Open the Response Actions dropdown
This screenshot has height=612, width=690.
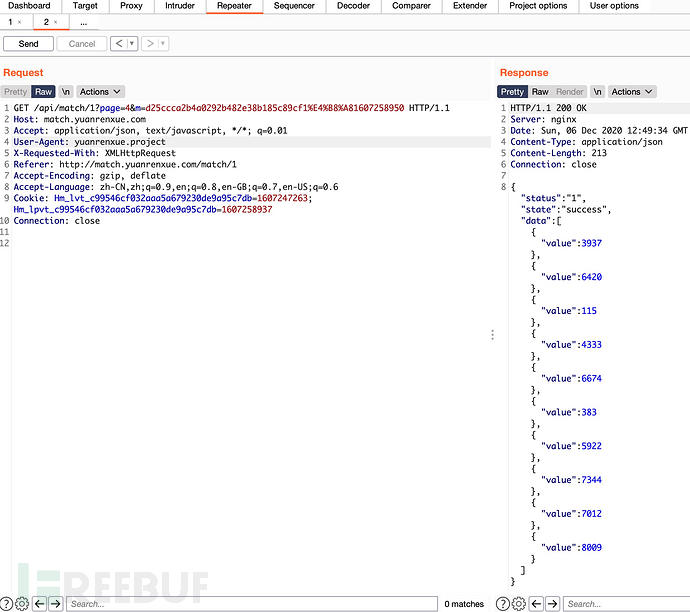click(x=632, y=91)
